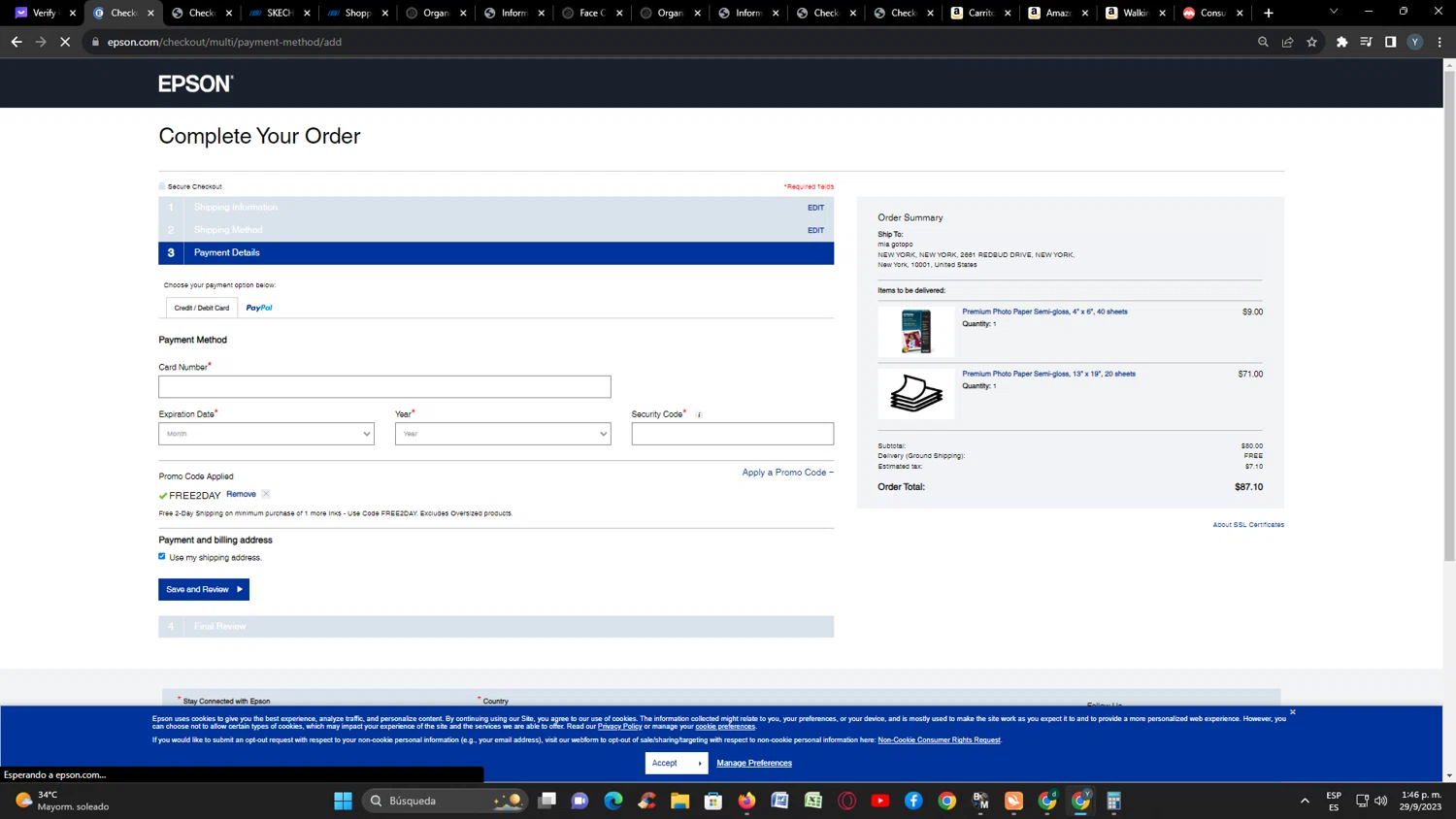
Task: Click the Epson logo in header
Action: tap(195, 83)
